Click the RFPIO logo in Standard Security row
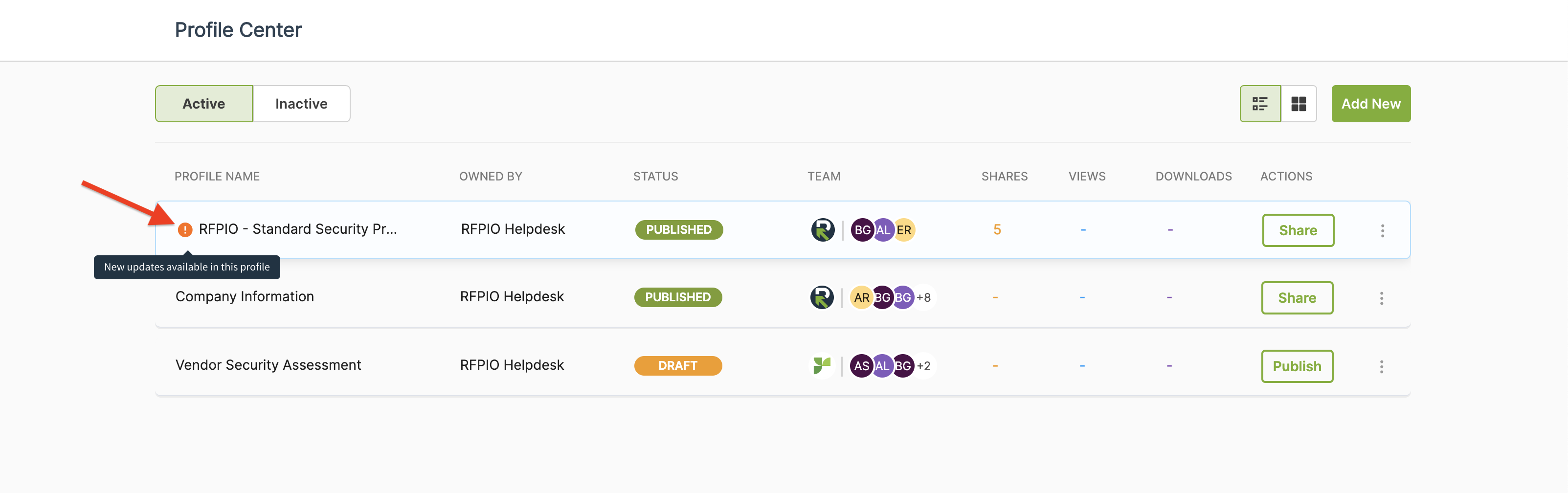Screen dimensions: 1568x493 point(823,230)
